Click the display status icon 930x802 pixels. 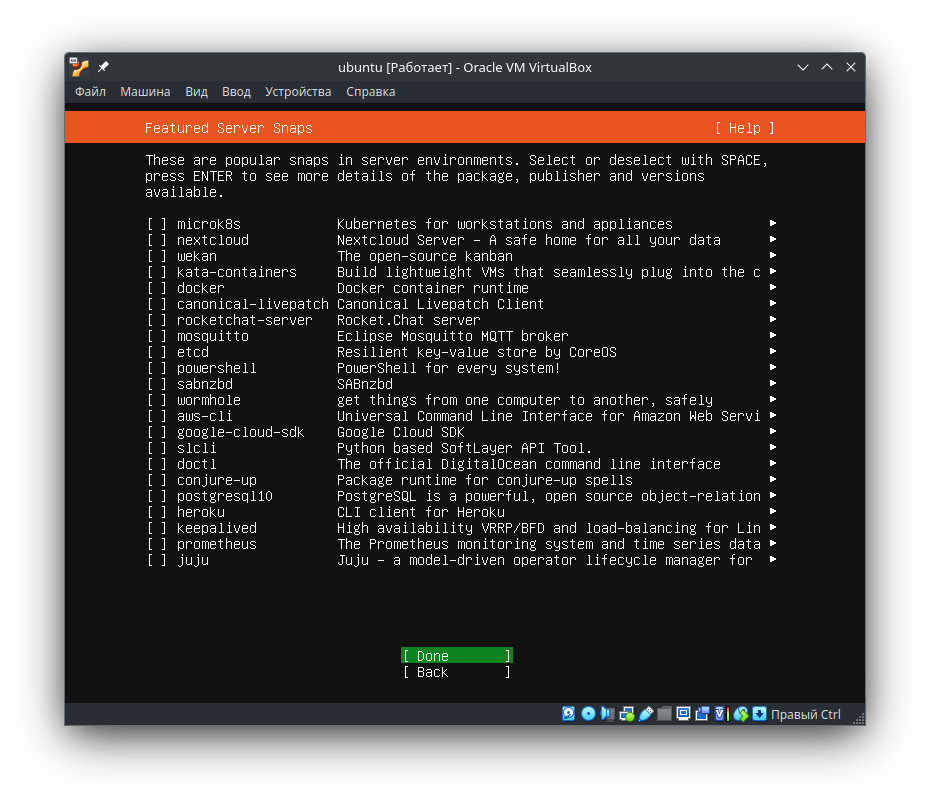click(x=683, y=713)
